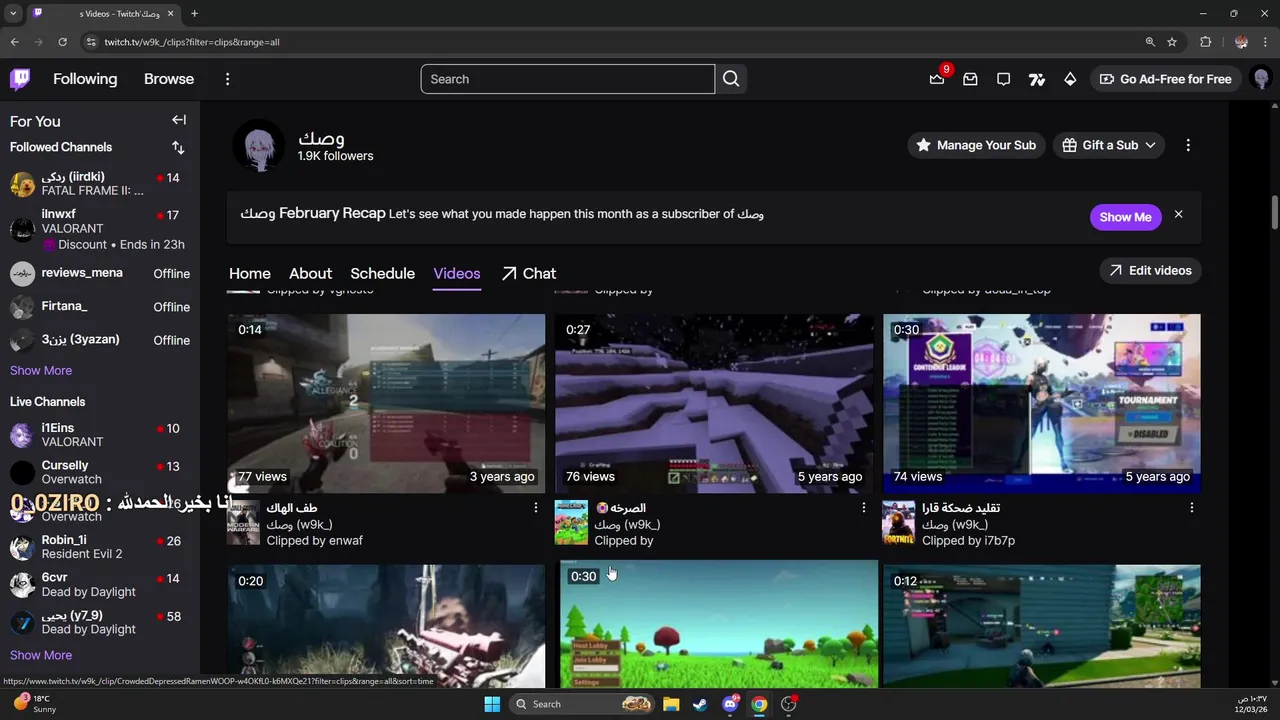Open the Curselly Overwatch channel
This screenshot has width=1280, height=720.
click(x=100, y=472)
